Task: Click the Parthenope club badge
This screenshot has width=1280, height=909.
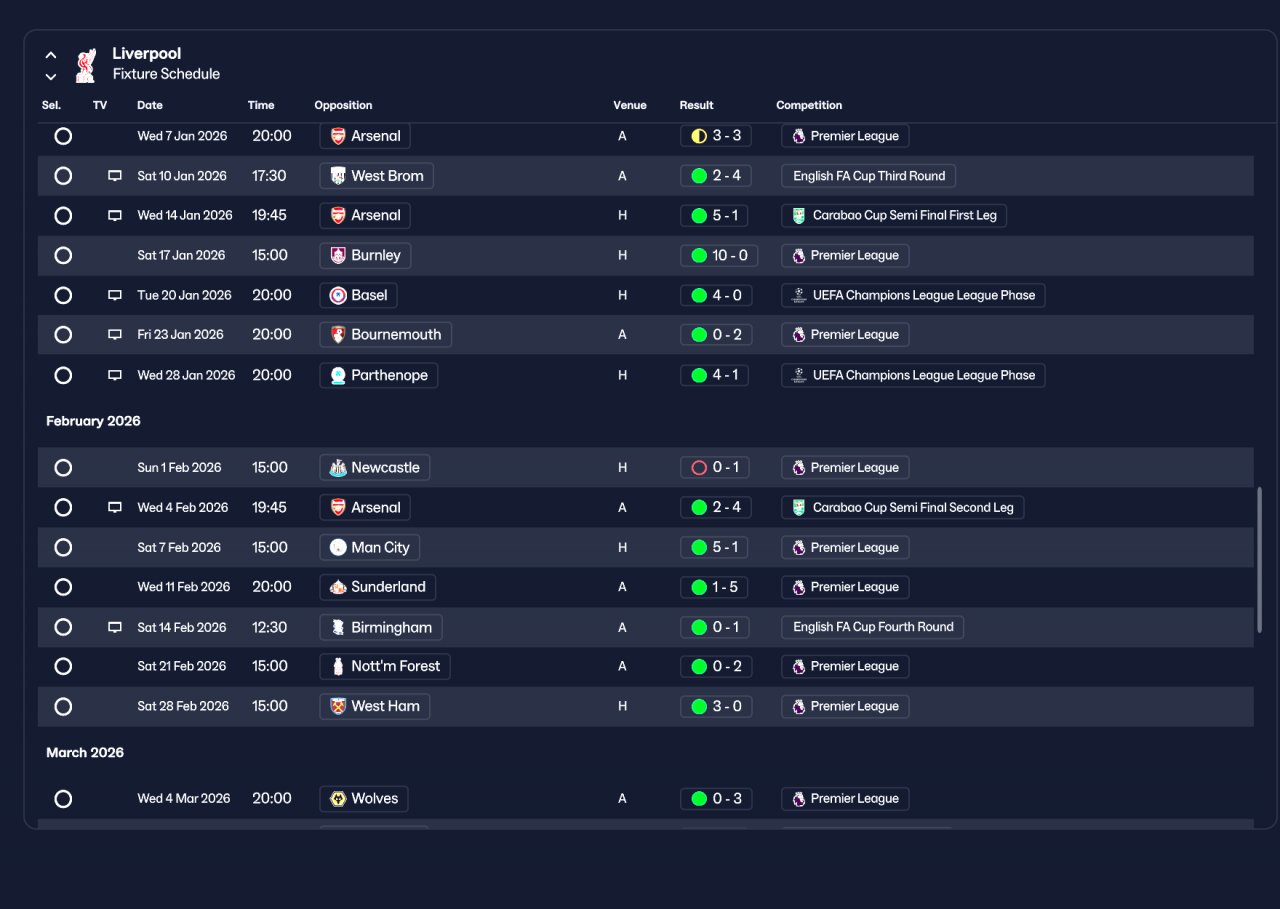Action: pos(338,375)
